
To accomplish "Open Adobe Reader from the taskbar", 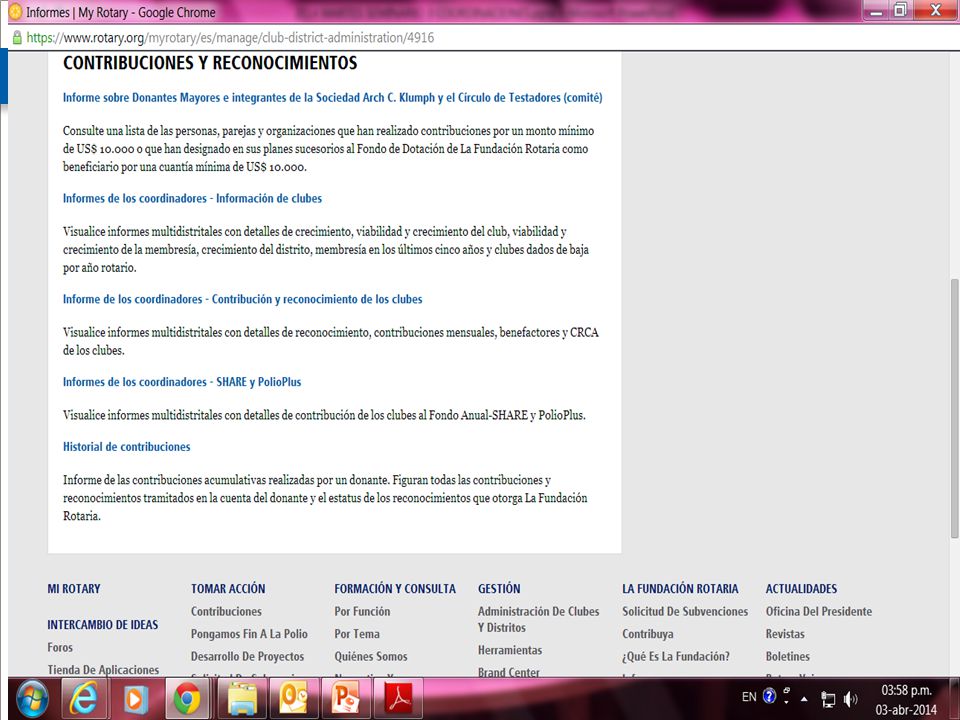I will [398, 699].
